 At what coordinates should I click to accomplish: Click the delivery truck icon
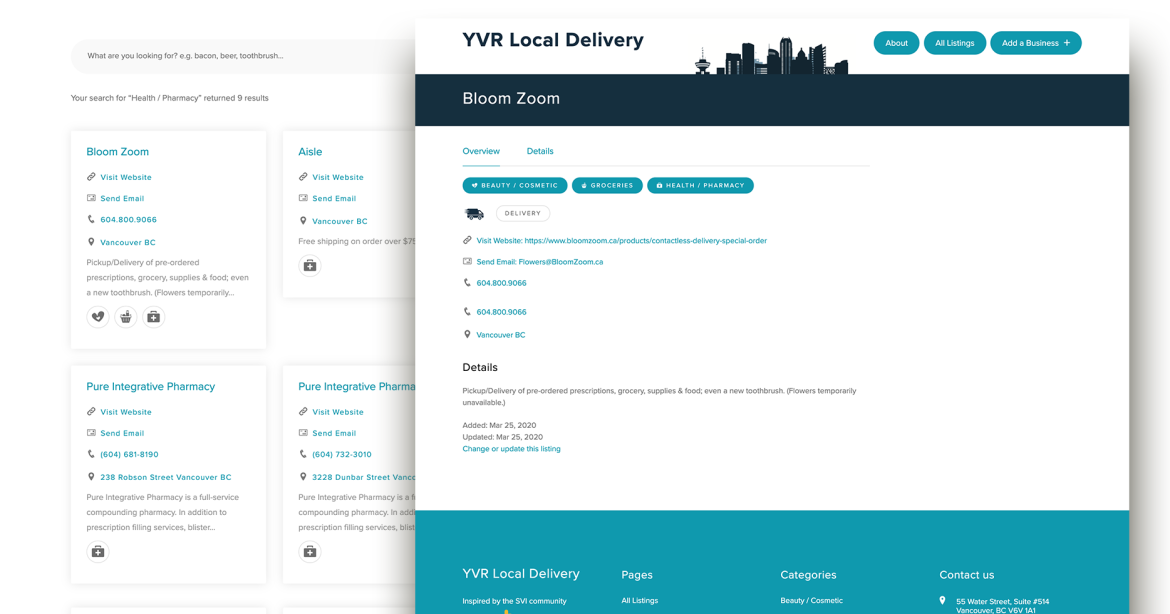(x=474, y=214)
